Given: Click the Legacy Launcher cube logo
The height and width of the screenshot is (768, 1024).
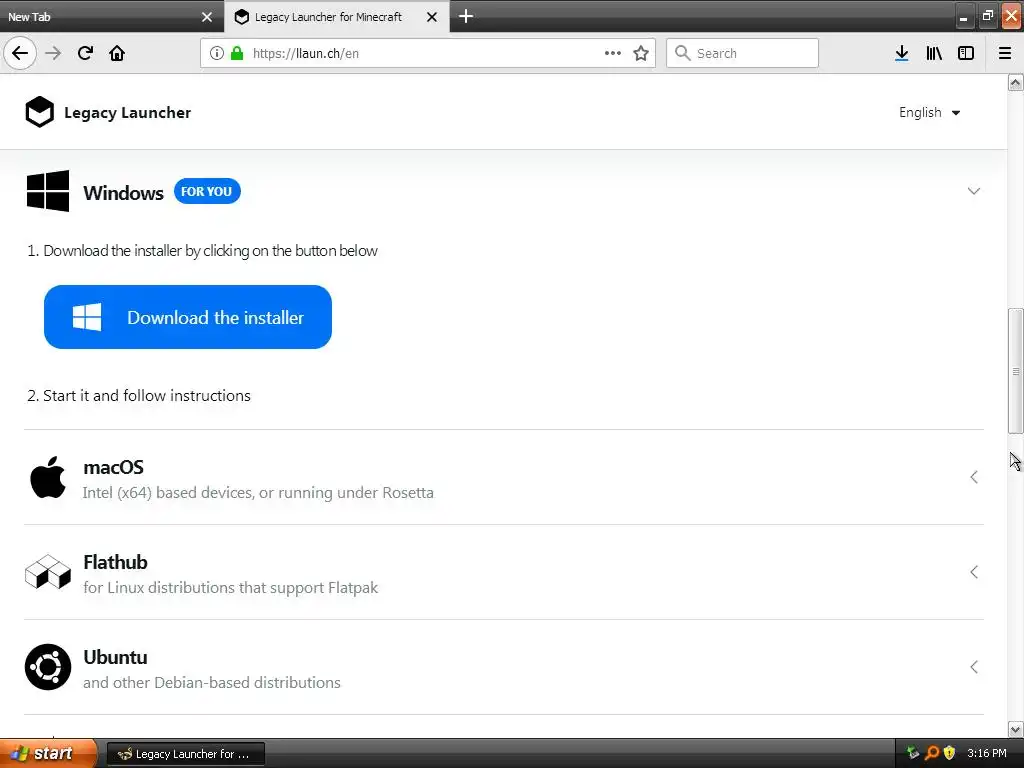Looking at the screenshot, I should click(x=39, y=112).
